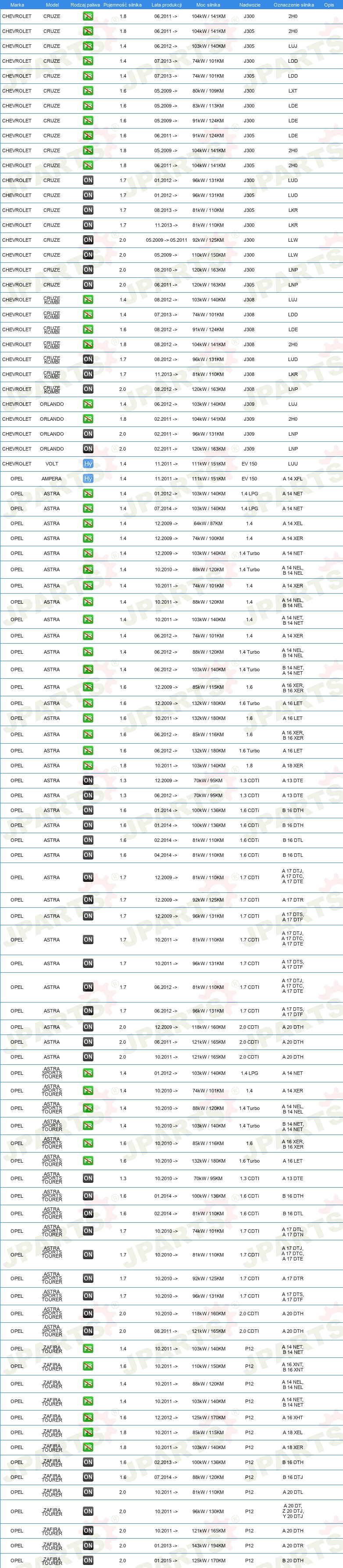Image resolution: width=343 pixels, height=1568 pixels.
Task: Click the hybrid Hy icon in the Chevrolet Volt row
Action: [88, 464]
